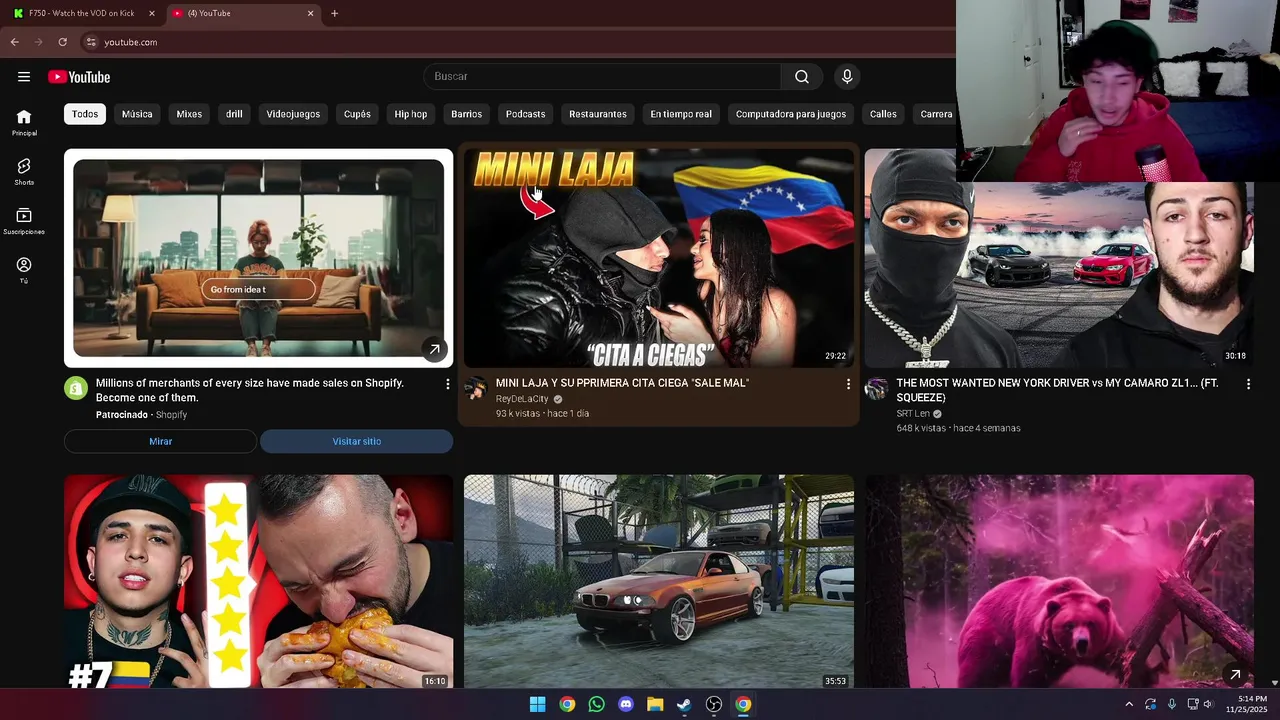Open the orange BMW 35:53 video thumbnail
Image resolution: width=1280 pixels, height=720 pixels.
(x=659, y=581)
